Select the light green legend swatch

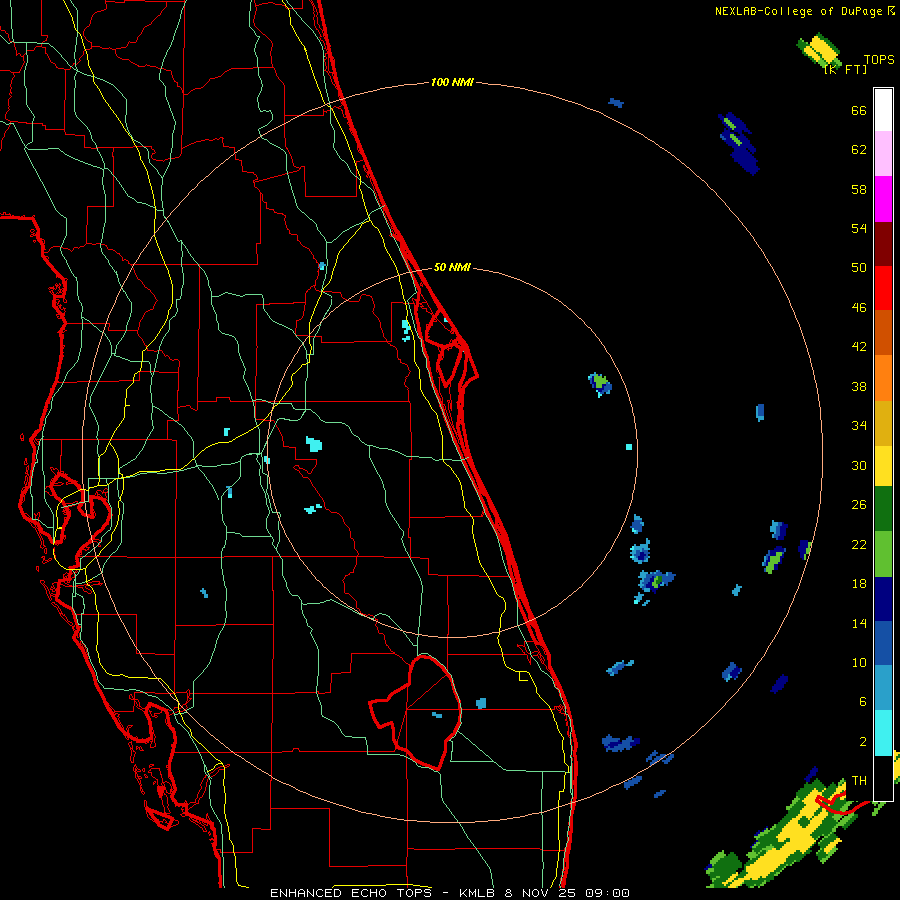point(883,554)
